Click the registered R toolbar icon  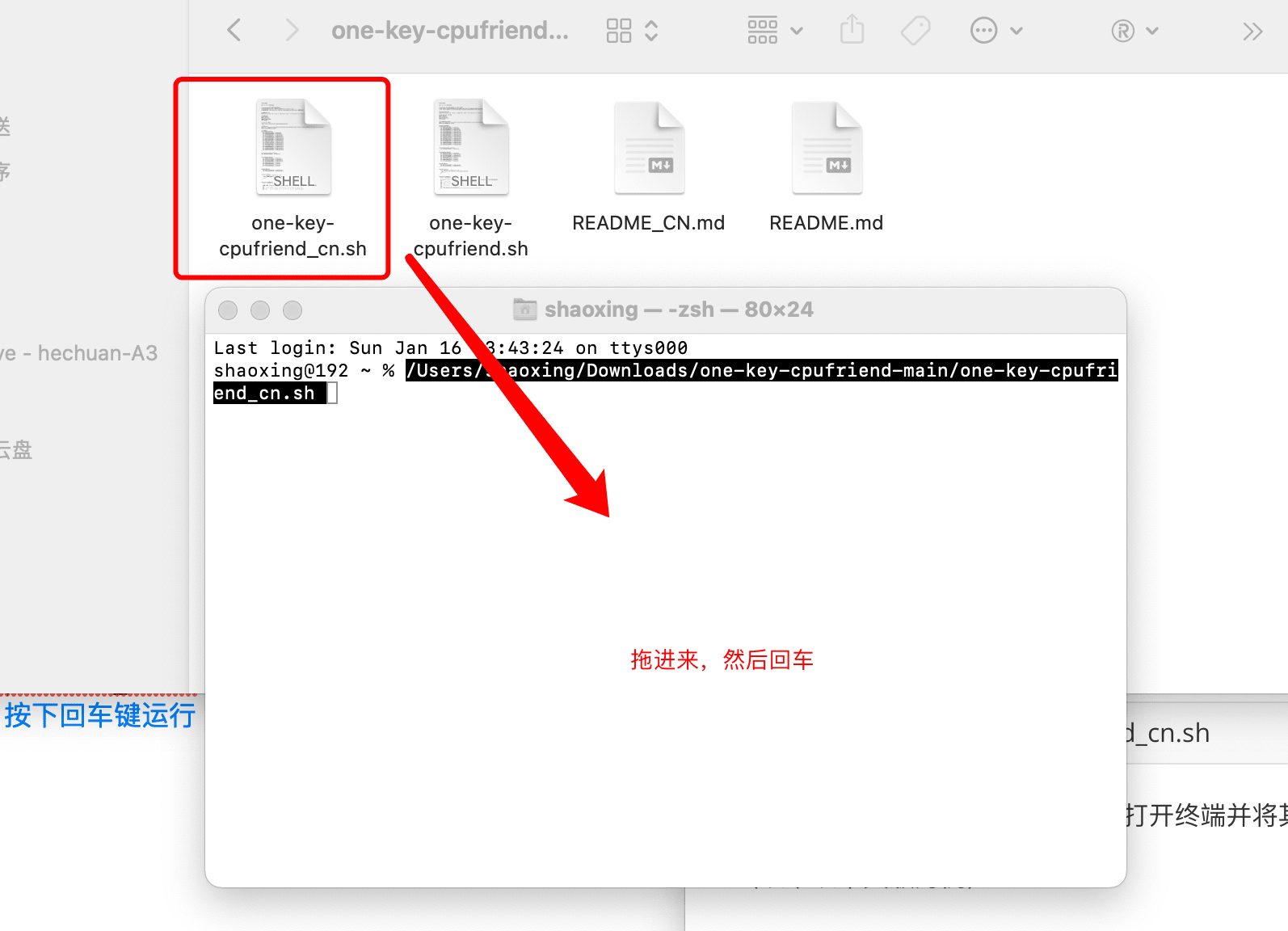(x=1123, y=31)
